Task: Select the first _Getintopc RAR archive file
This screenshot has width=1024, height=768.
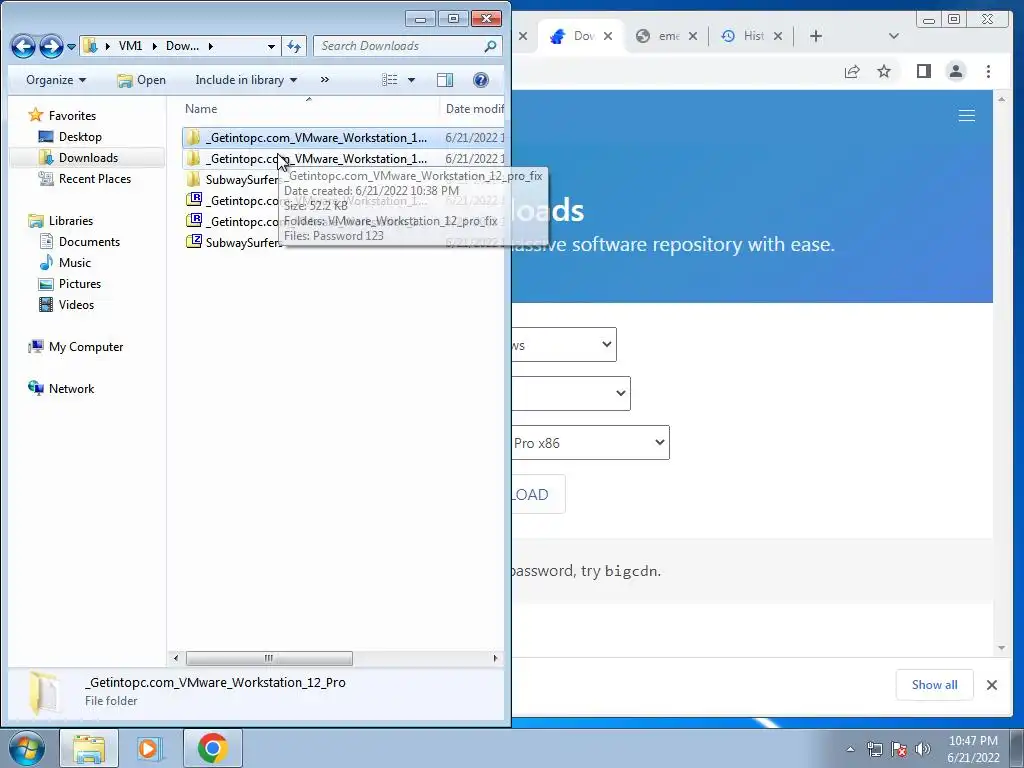Action: tap(232, 200)
